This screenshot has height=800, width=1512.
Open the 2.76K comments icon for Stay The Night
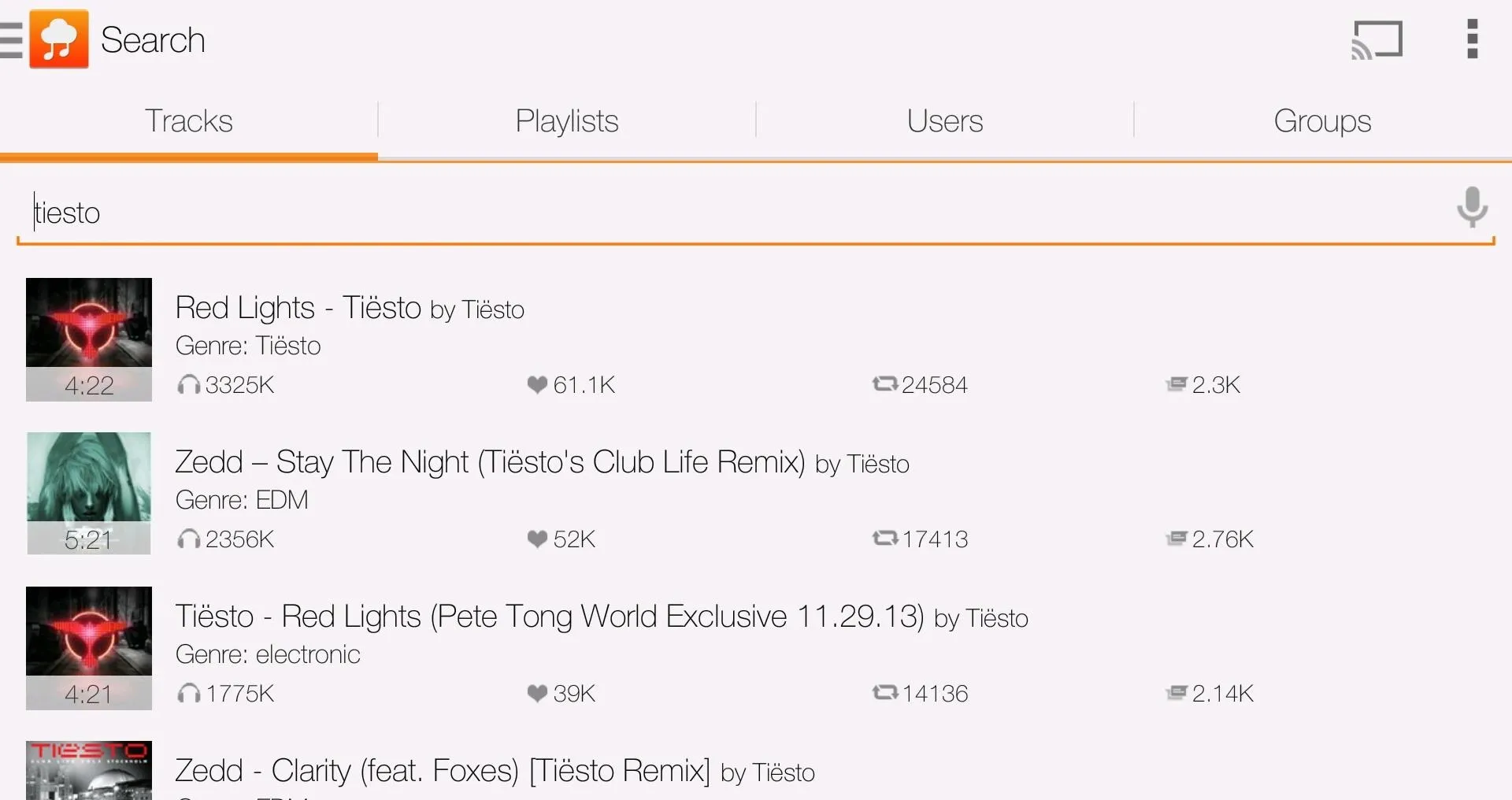pyautogui.click(x=1177, y=539)
